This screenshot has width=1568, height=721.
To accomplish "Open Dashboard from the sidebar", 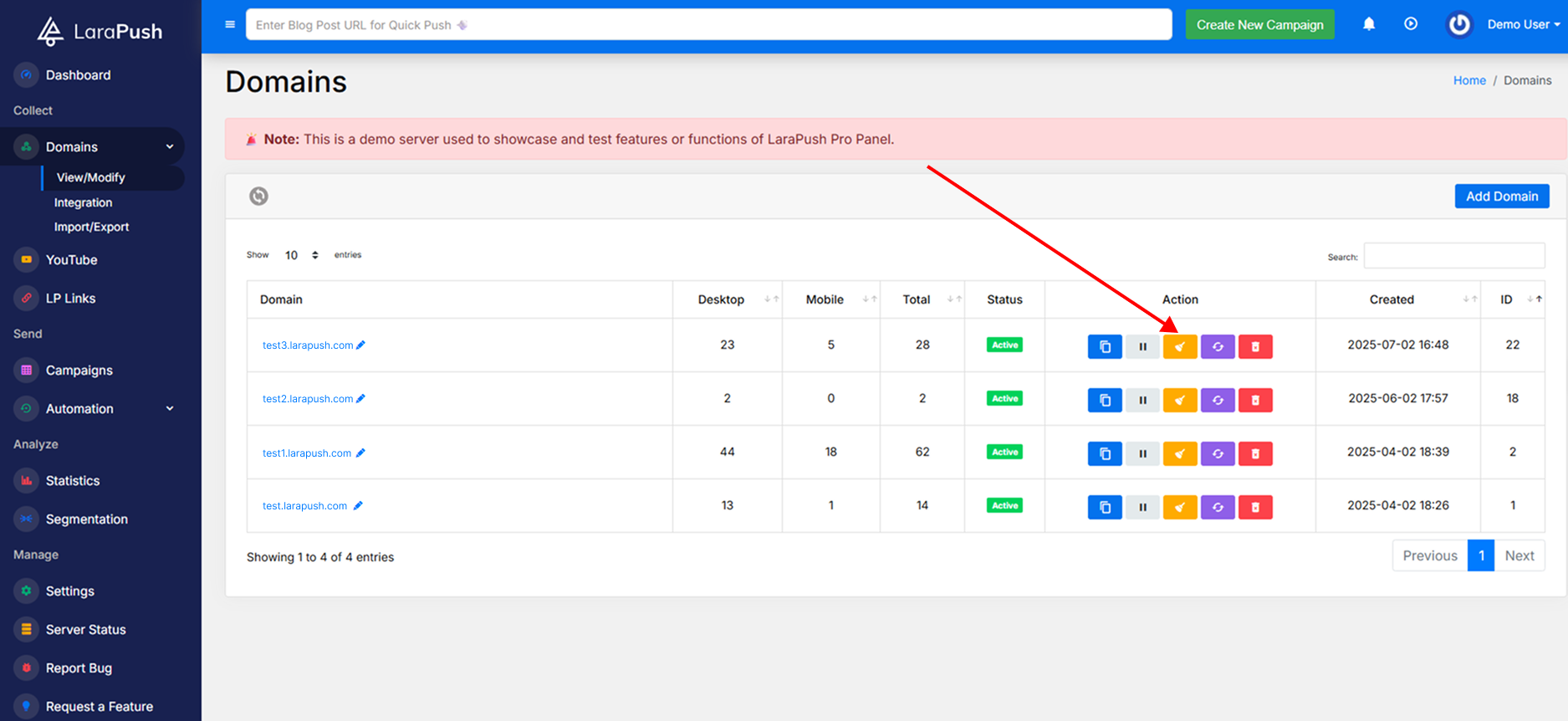I will [78, 75].
